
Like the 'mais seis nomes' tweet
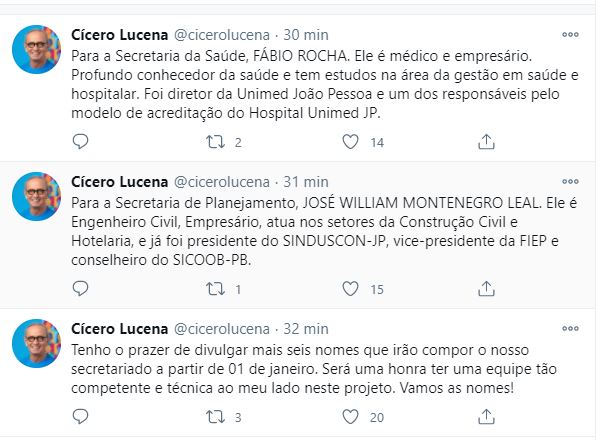coord(349,417)
